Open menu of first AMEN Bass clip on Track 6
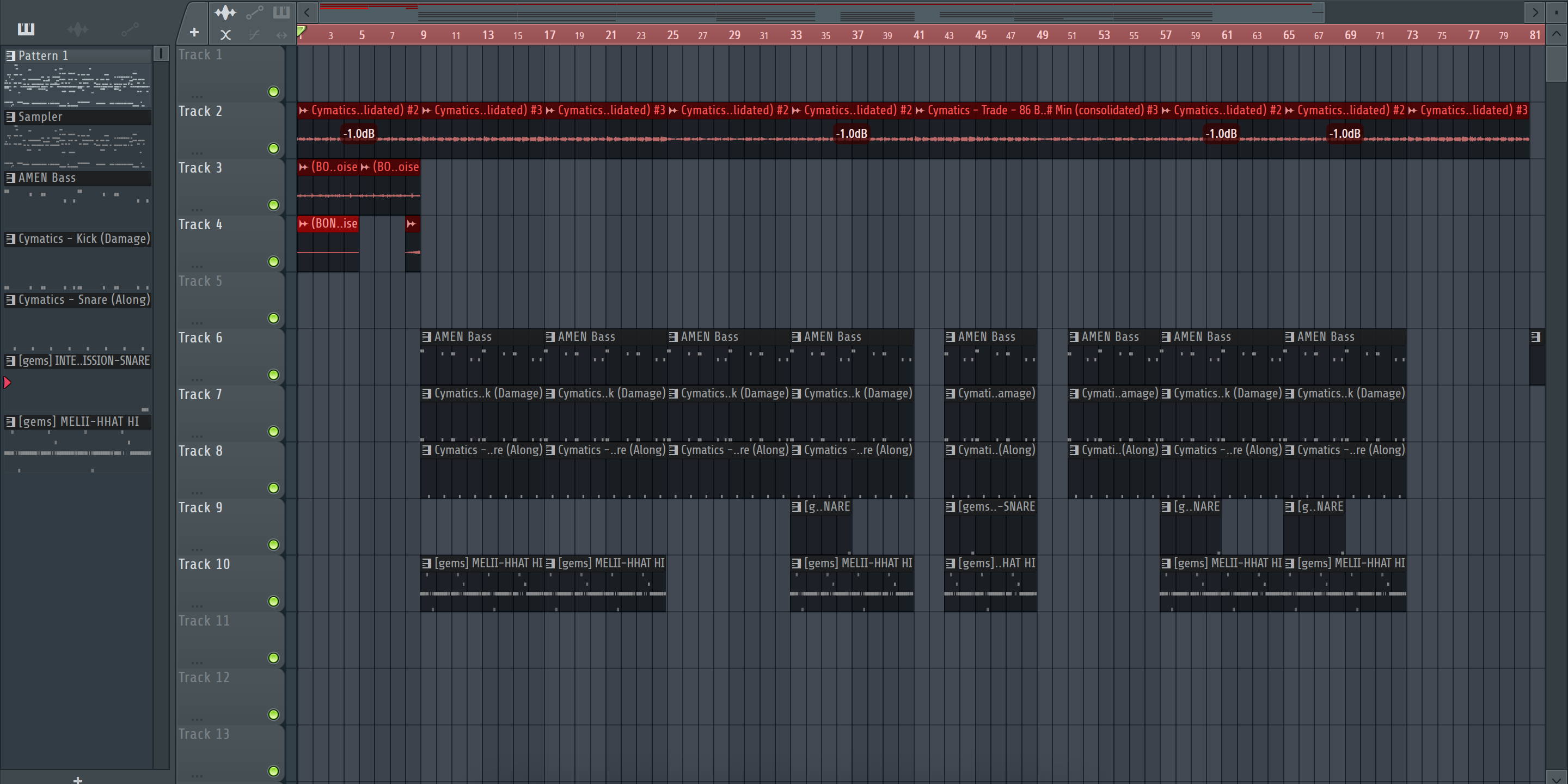1568x784 pixels. pos(427,336)
